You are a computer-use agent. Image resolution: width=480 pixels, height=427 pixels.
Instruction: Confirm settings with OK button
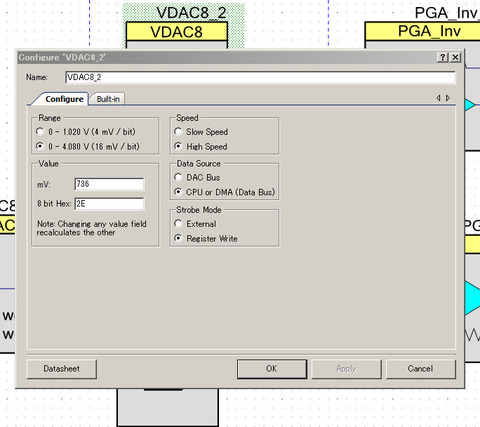272,369
